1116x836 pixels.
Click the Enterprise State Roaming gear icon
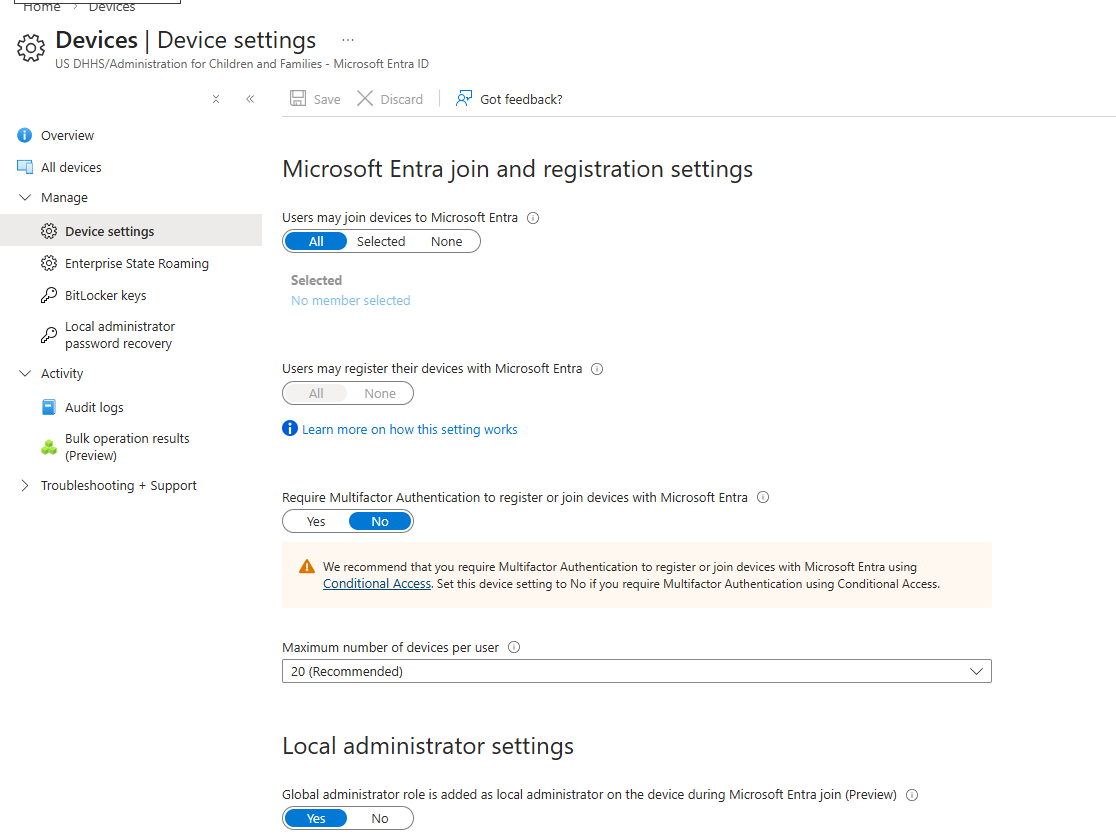[x=48, y=263]
